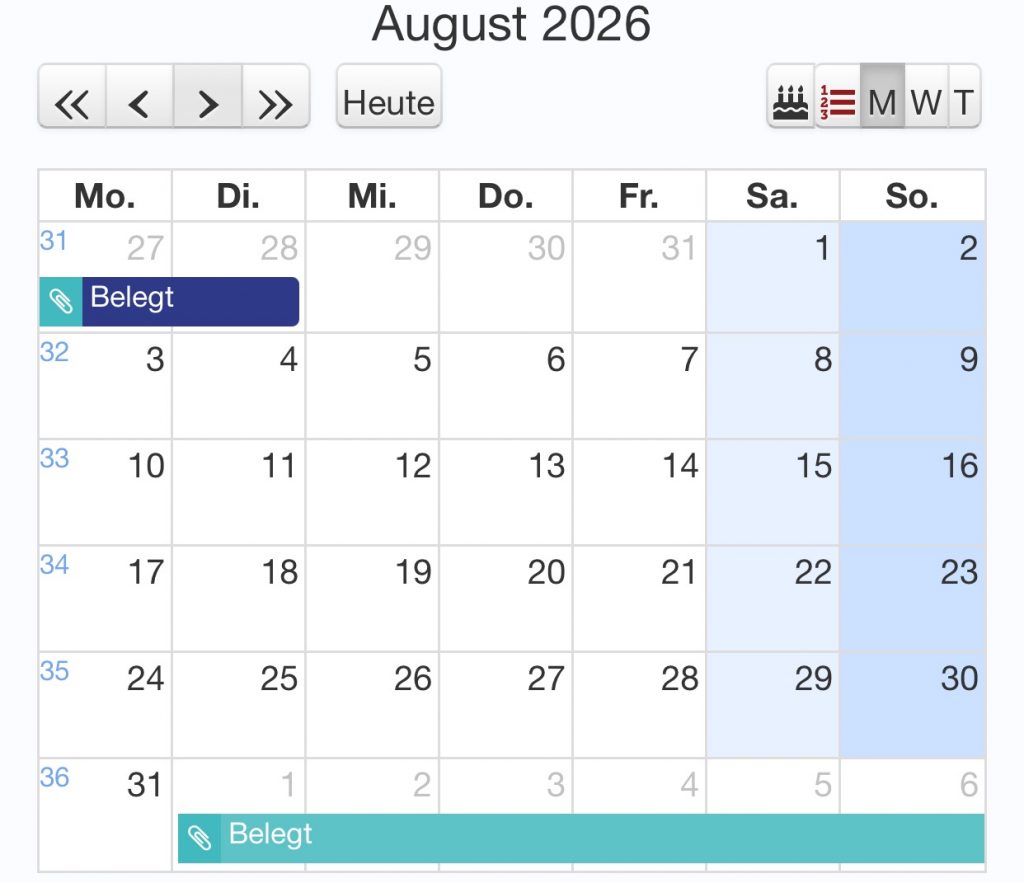Jump forward one year with double-right arrow
Screen dimensions: 1024x883
coord(275,103)
